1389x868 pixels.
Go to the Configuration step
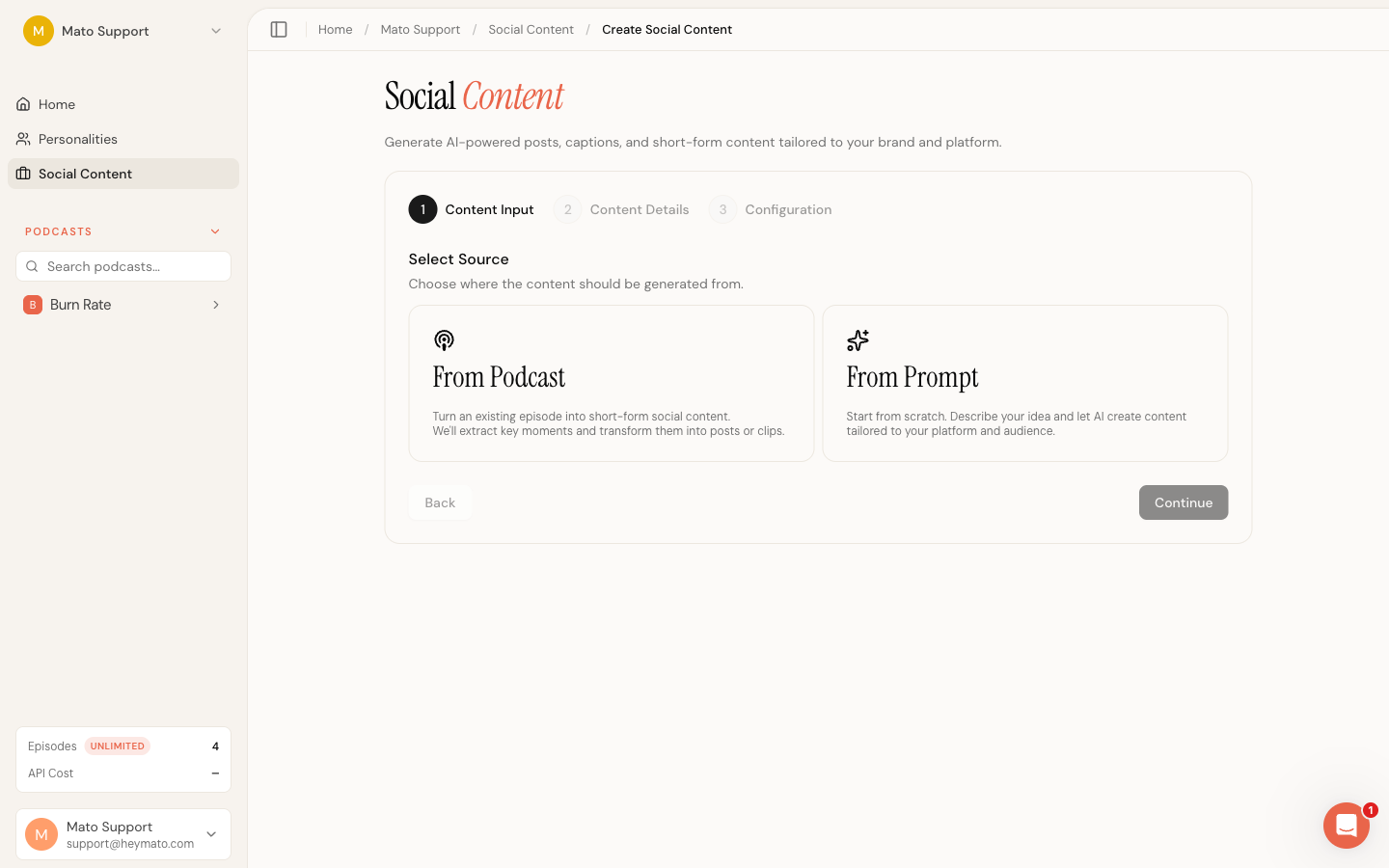tap(771, 209)
